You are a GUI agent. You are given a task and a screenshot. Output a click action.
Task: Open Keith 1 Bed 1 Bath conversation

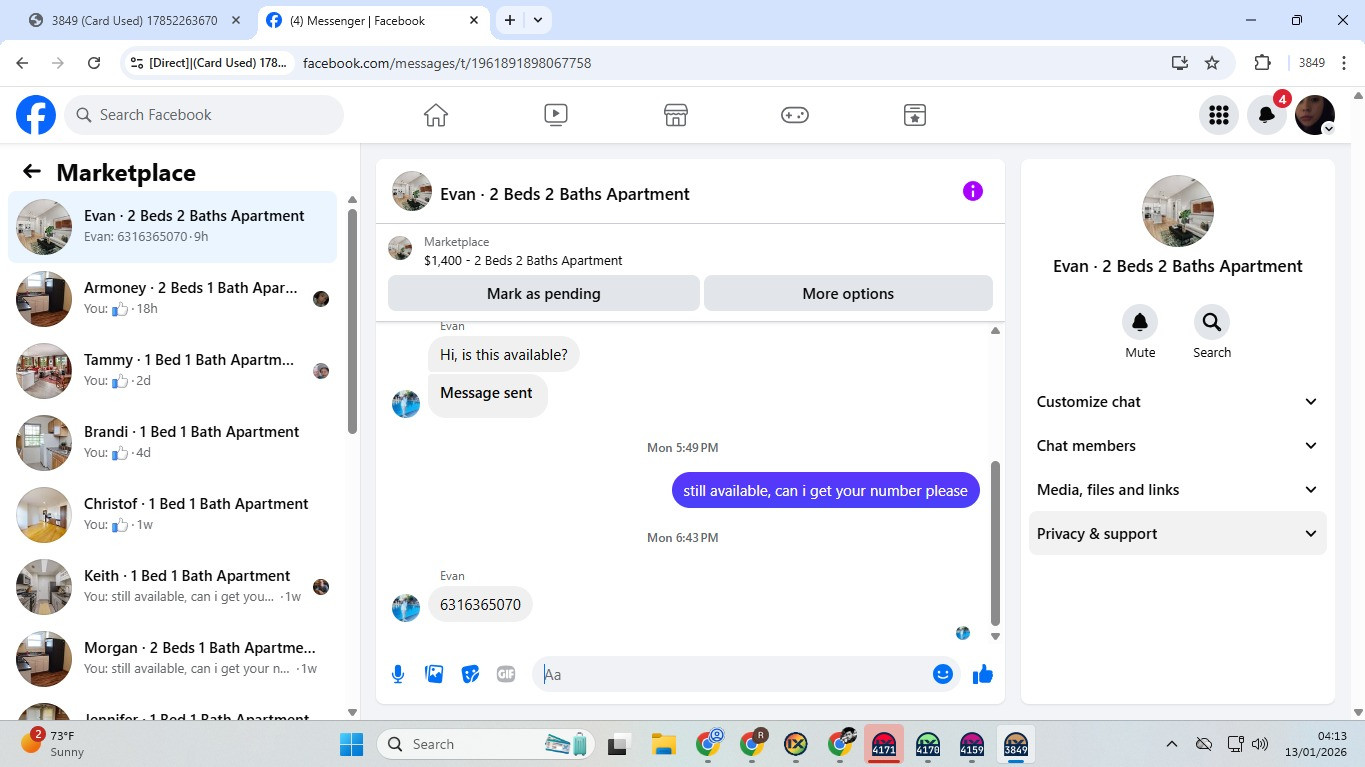click(173, 587)
